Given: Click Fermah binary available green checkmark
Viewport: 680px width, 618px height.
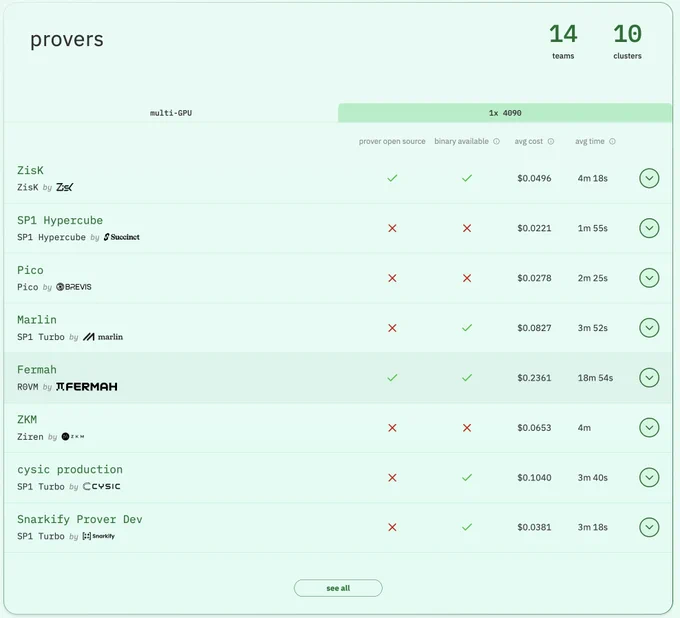Looking at the screenshot, I should point(467,378).
